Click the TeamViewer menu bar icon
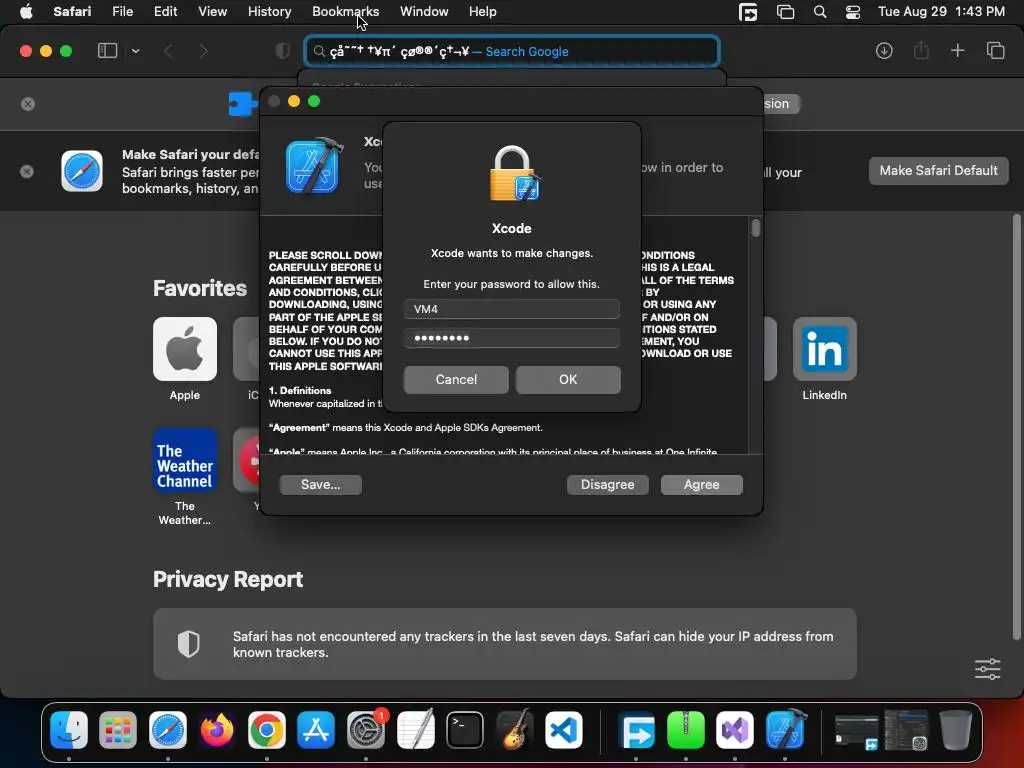 (x=748, y=12)
